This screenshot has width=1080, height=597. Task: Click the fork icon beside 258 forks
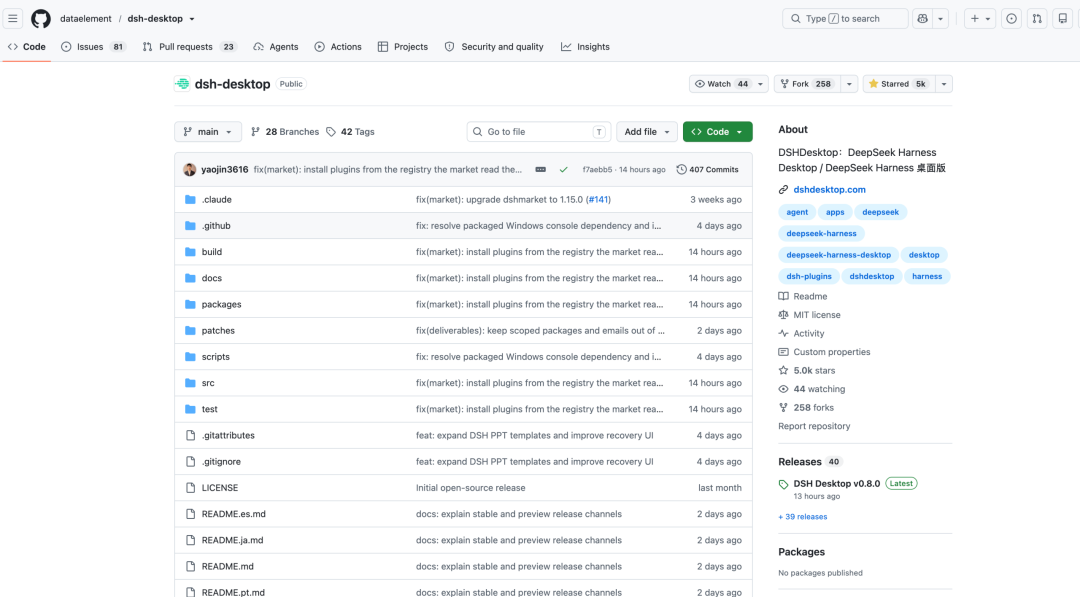point(783,408)
